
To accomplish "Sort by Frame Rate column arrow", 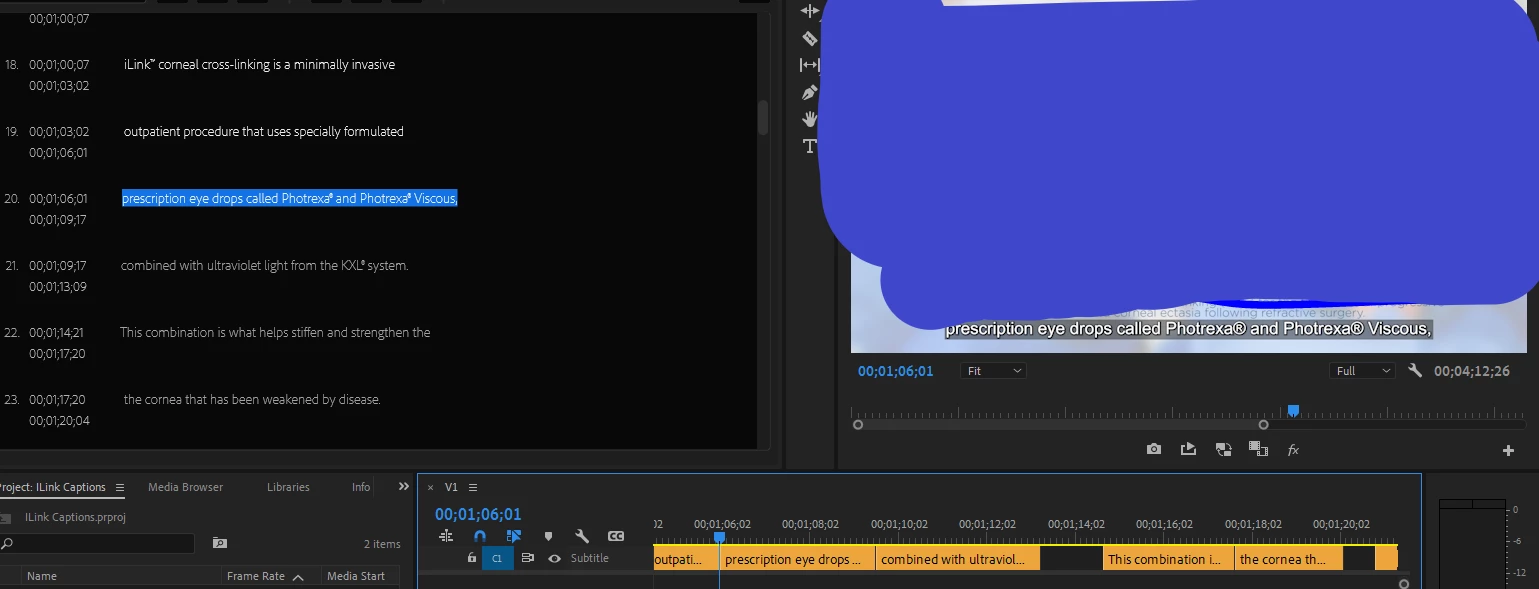I will (x=298, y=576).
